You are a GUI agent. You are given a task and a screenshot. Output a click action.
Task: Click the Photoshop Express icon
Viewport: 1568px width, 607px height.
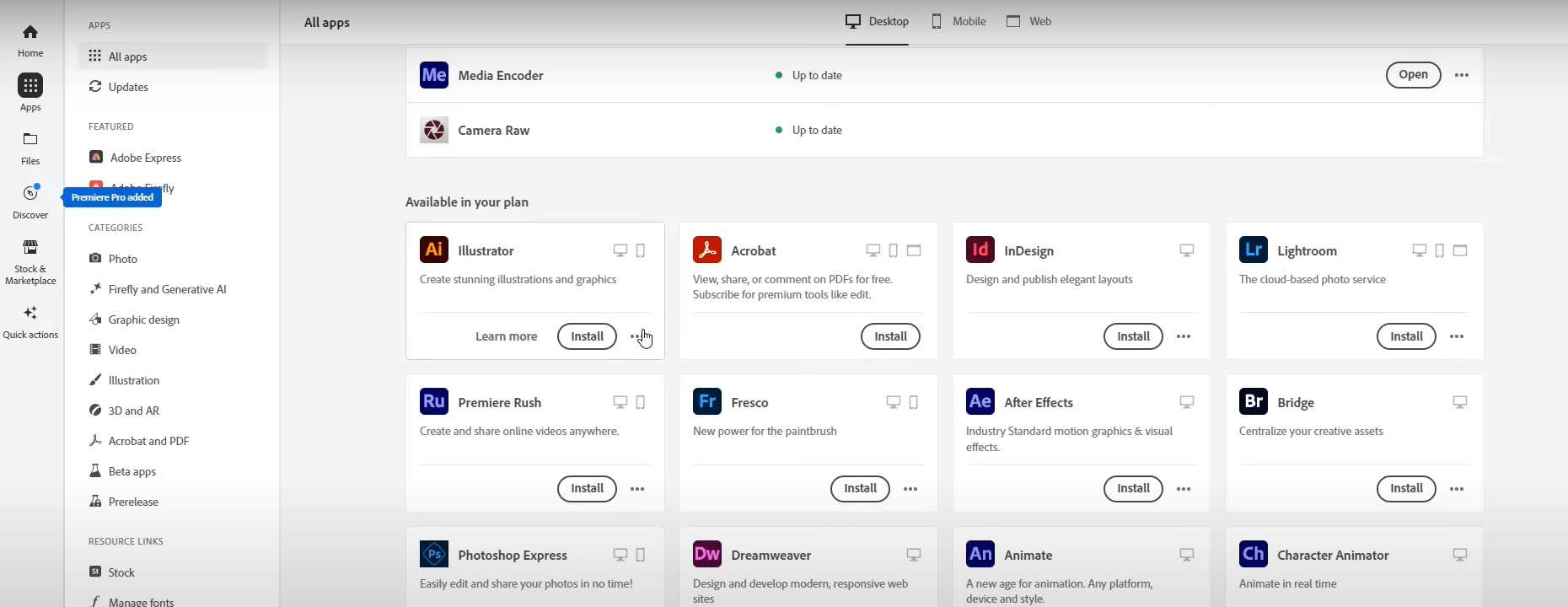434,554
